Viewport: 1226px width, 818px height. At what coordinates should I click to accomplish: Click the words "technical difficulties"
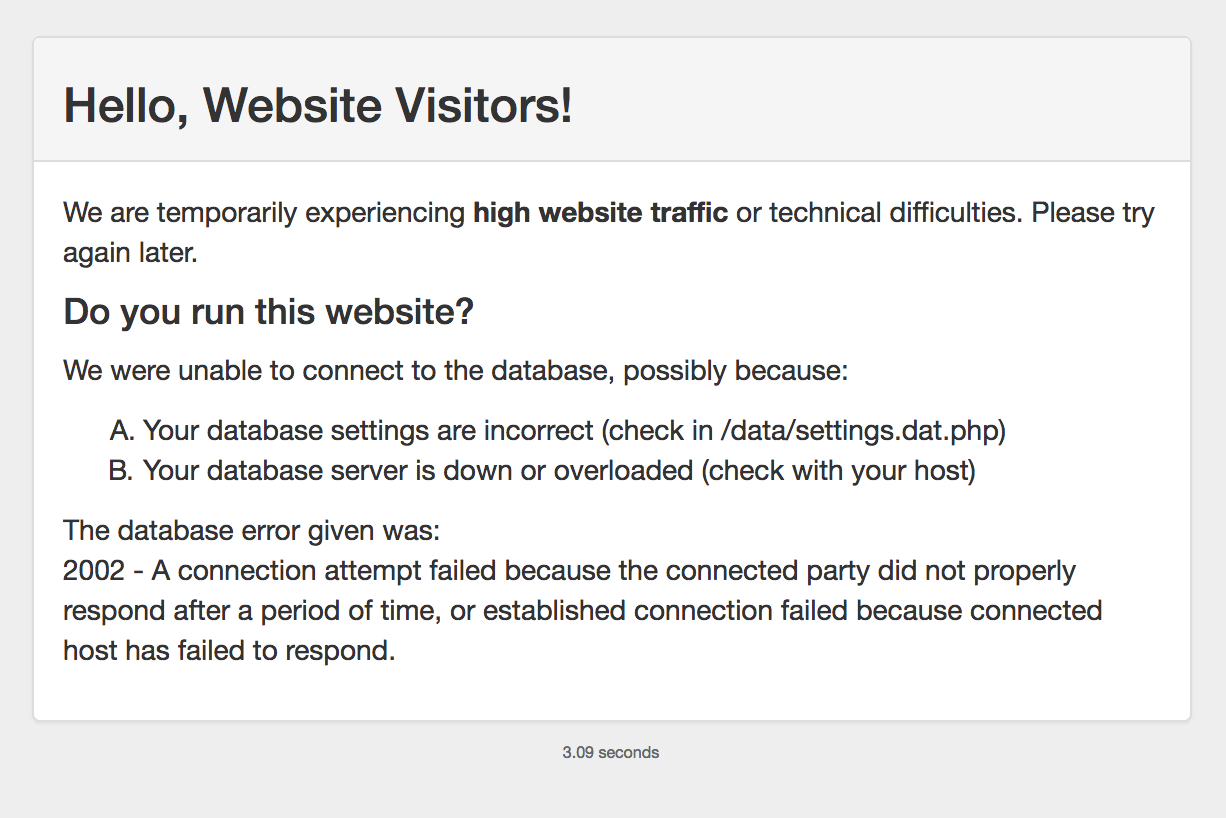click(x=896, y=213)
